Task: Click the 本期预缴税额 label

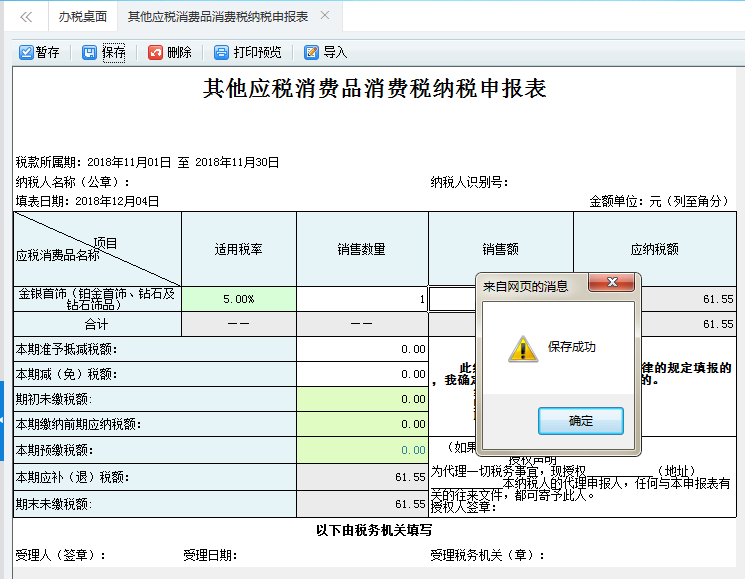Action: tap(54, 450)
